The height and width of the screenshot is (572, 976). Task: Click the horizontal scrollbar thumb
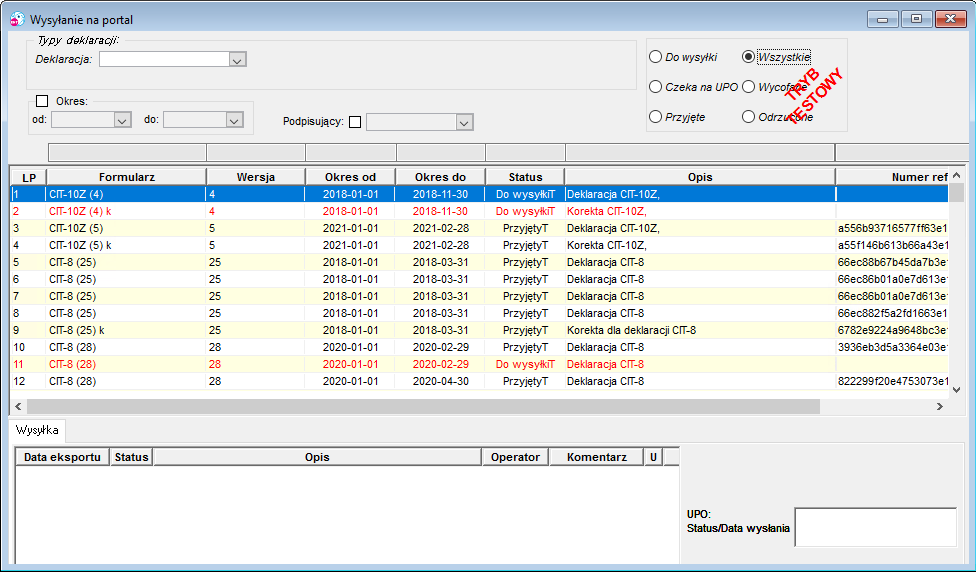click(423, 406)
